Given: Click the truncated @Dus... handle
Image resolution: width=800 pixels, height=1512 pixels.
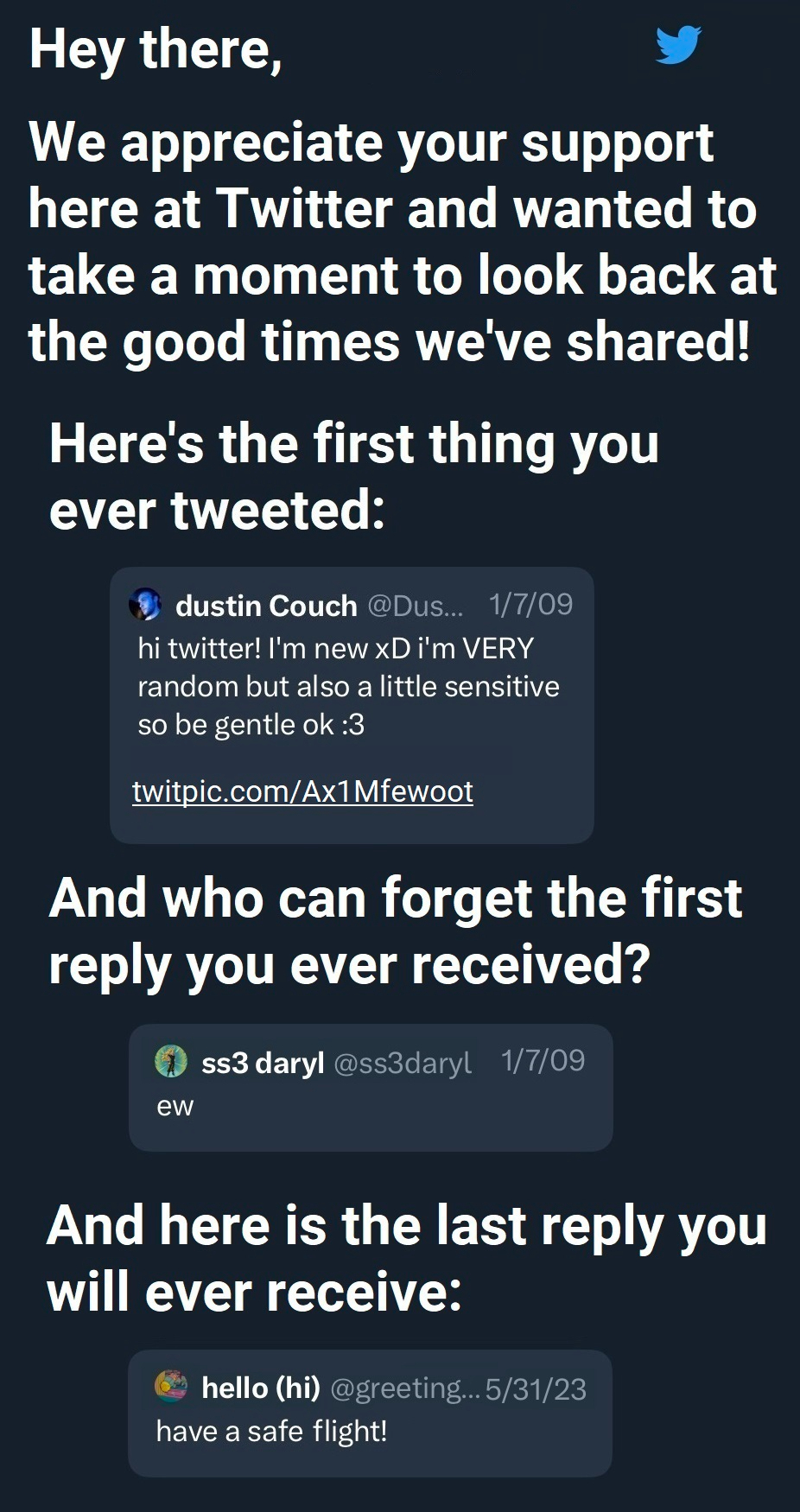Looking at the screenshot, I should [416, 606].
